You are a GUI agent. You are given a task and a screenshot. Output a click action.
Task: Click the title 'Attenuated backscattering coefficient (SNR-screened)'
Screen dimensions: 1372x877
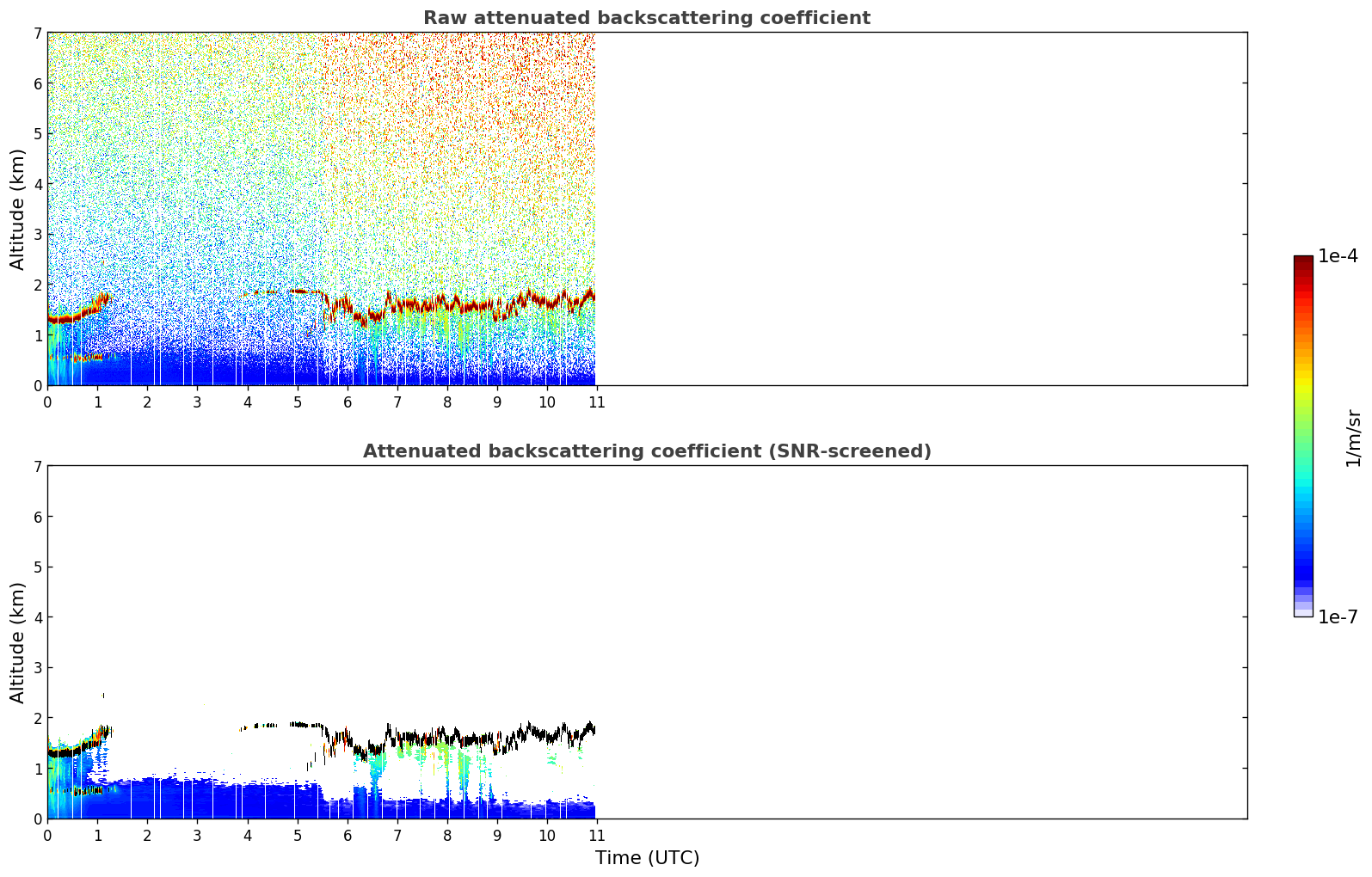coord(647,451)
